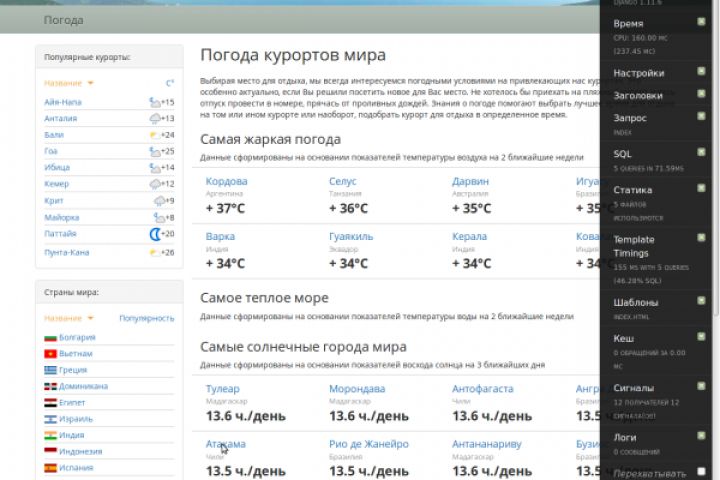Click the Dominican flag icon
This screenshot has height=480, width=720.
coord(51,386)
